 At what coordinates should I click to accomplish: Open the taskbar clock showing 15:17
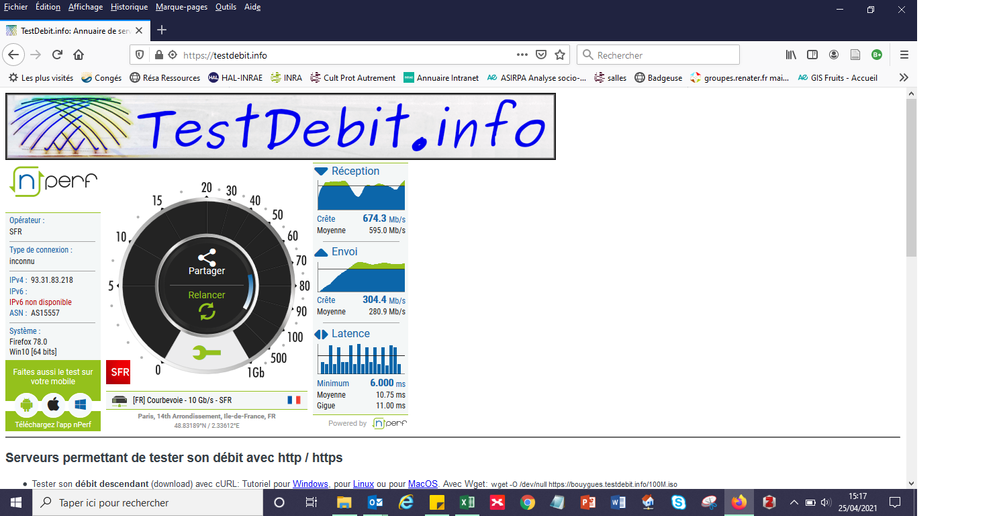pyautogui.click(x=857, y=503)
